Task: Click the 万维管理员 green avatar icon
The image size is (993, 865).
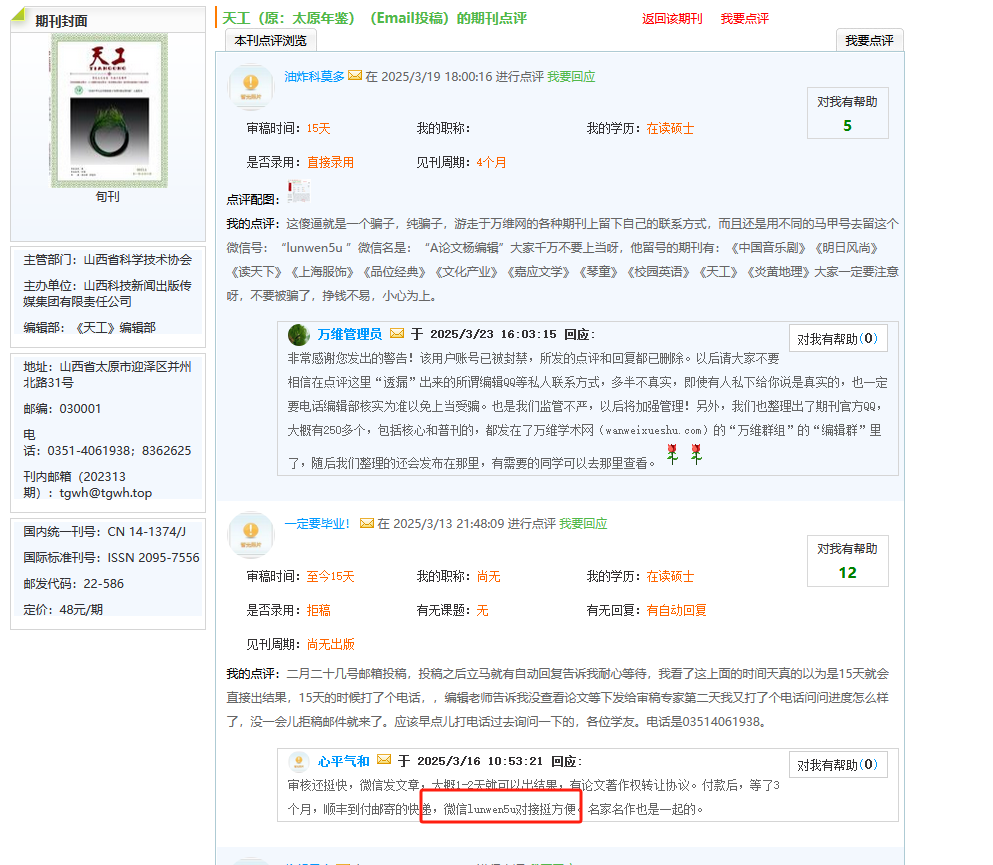Action: pos(298,334)
